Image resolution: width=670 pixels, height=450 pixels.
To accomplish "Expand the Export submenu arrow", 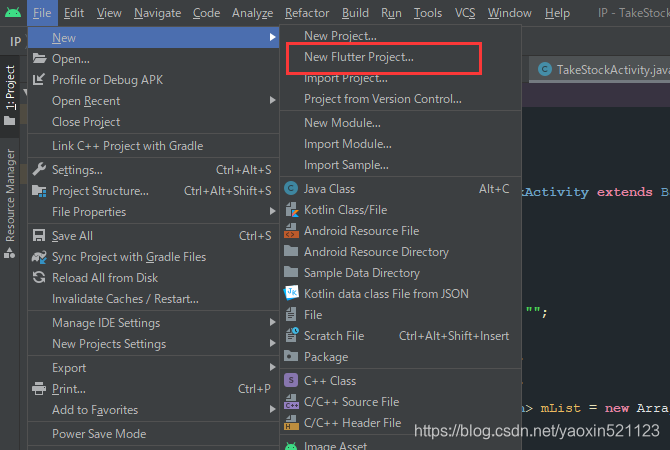I will click(272, 367).
